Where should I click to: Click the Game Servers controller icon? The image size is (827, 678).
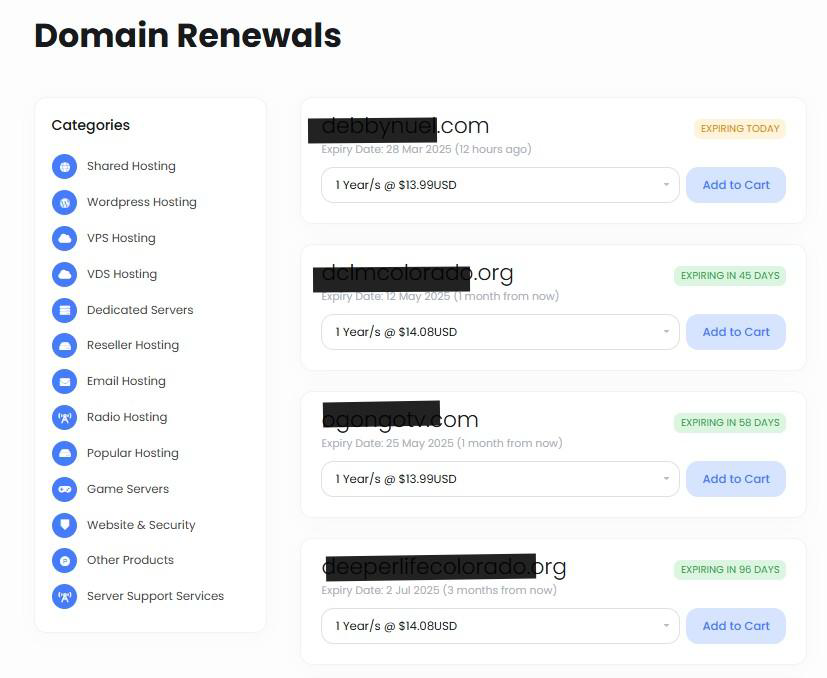click(x=64, y=489)
